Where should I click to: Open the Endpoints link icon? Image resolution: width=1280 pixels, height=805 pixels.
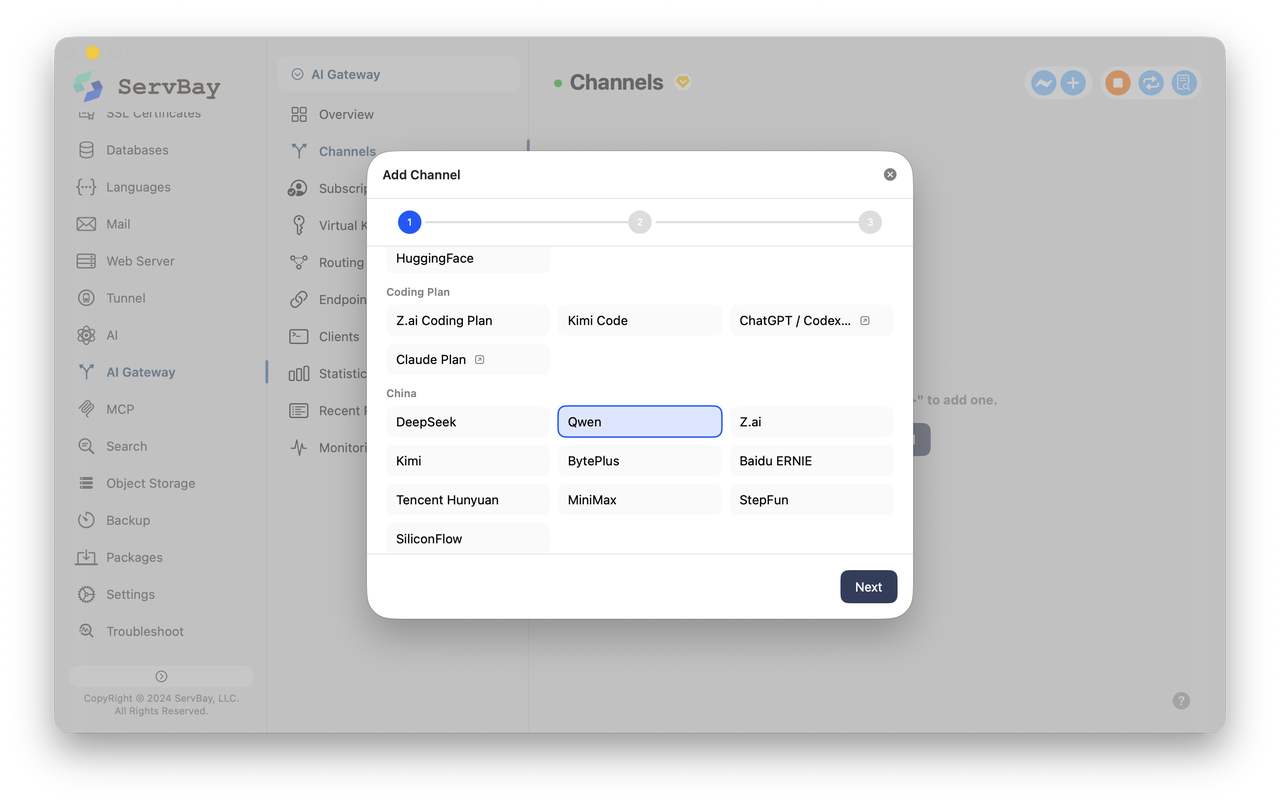point(299,299)
